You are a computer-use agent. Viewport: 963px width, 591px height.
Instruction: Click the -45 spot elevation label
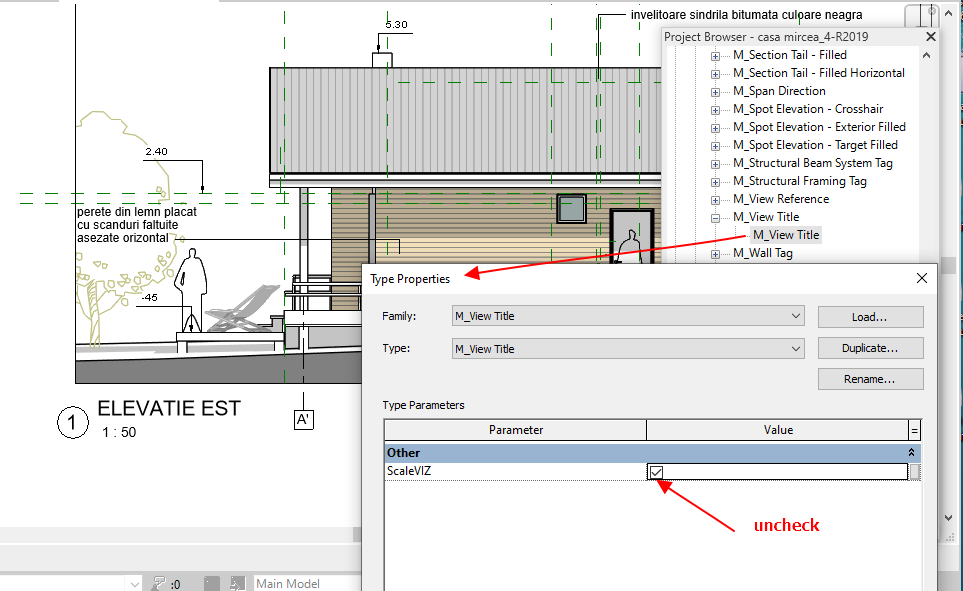[149, 298]
